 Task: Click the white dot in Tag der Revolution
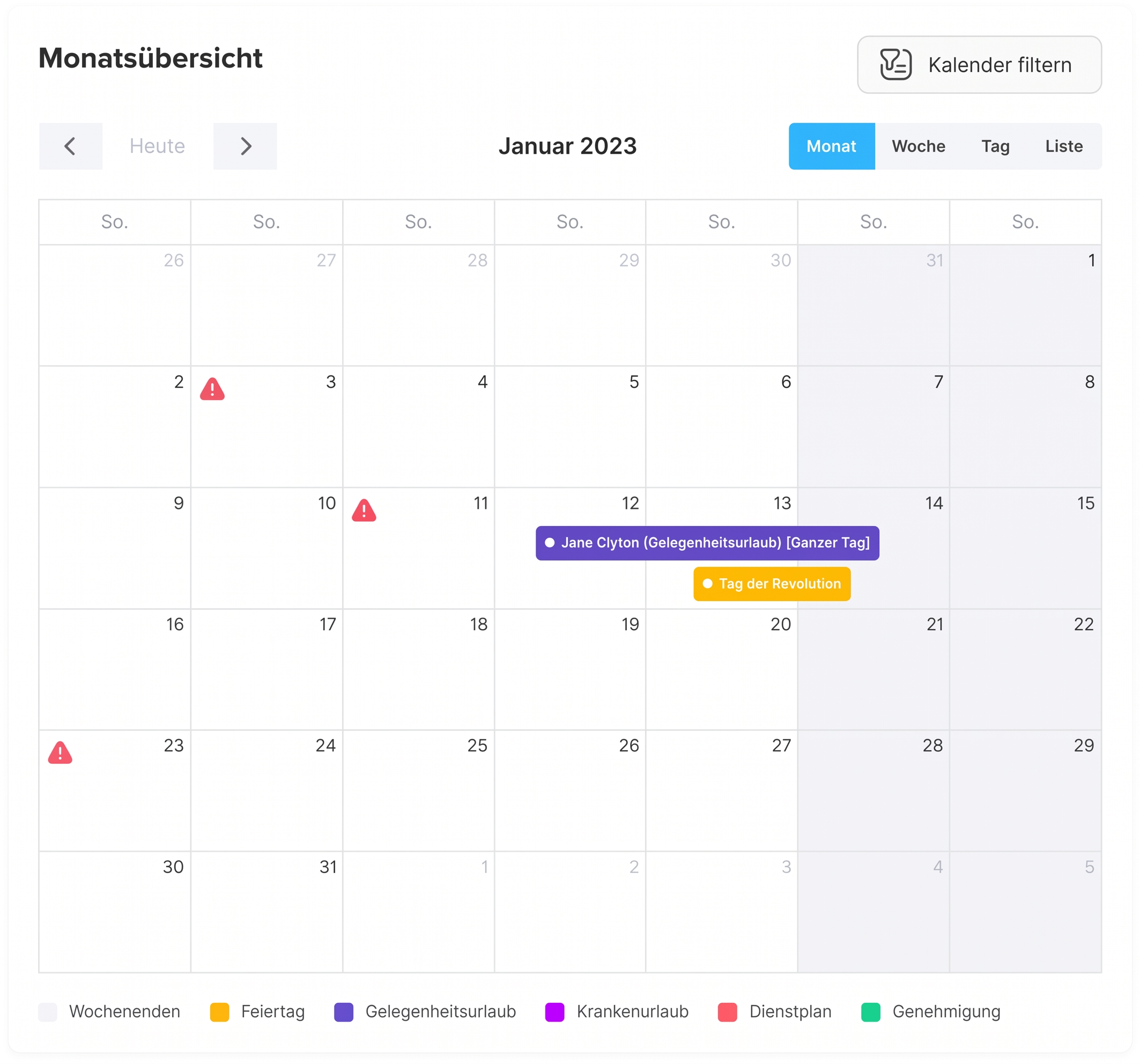point(707,583)
